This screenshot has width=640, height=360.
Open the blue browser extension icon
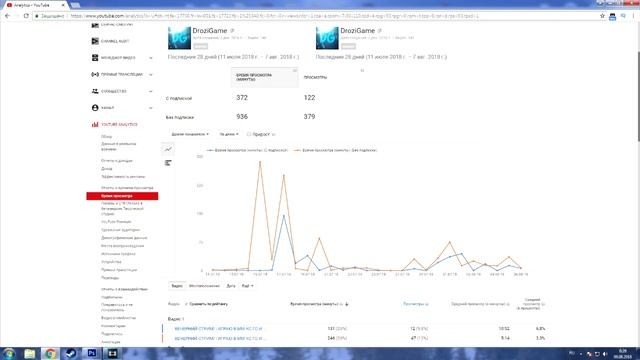point(612,16)
